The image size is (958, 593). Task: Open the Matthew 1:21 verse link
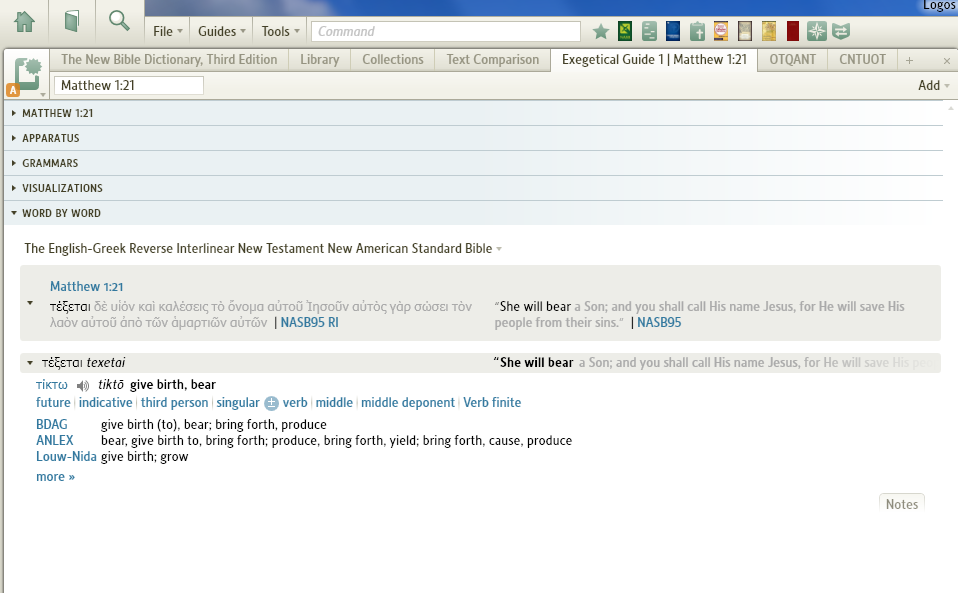[x=86, y=286]
